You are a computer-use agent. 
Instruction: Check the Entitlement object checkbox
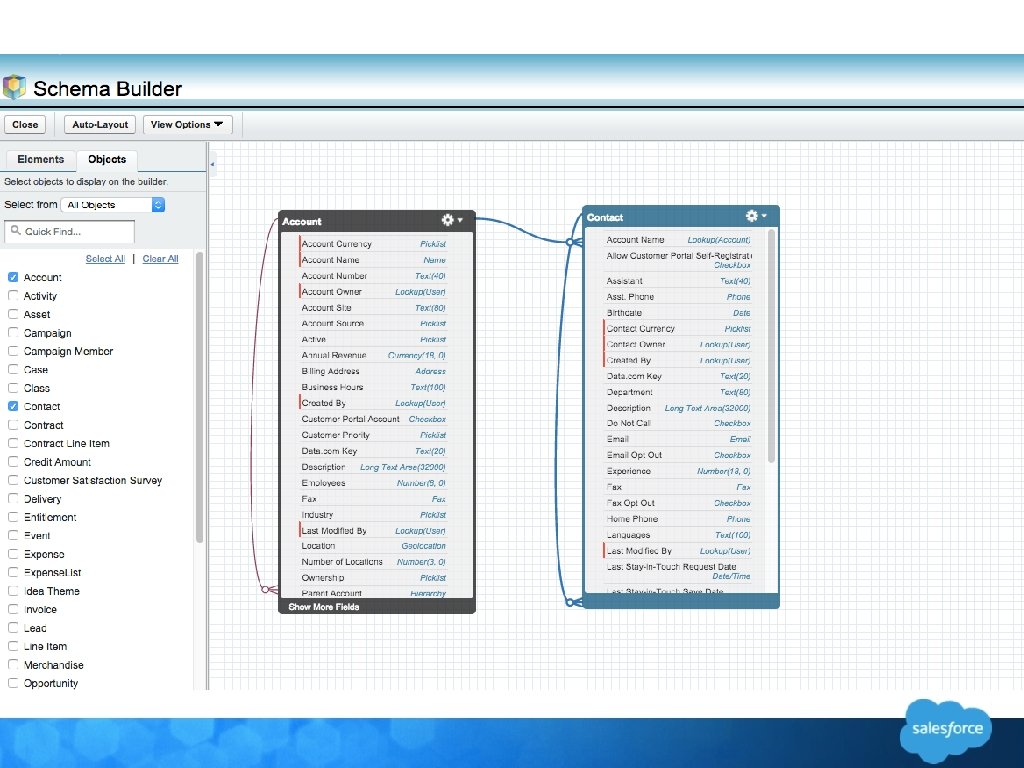pyautogui.click(x=13, y=517)
